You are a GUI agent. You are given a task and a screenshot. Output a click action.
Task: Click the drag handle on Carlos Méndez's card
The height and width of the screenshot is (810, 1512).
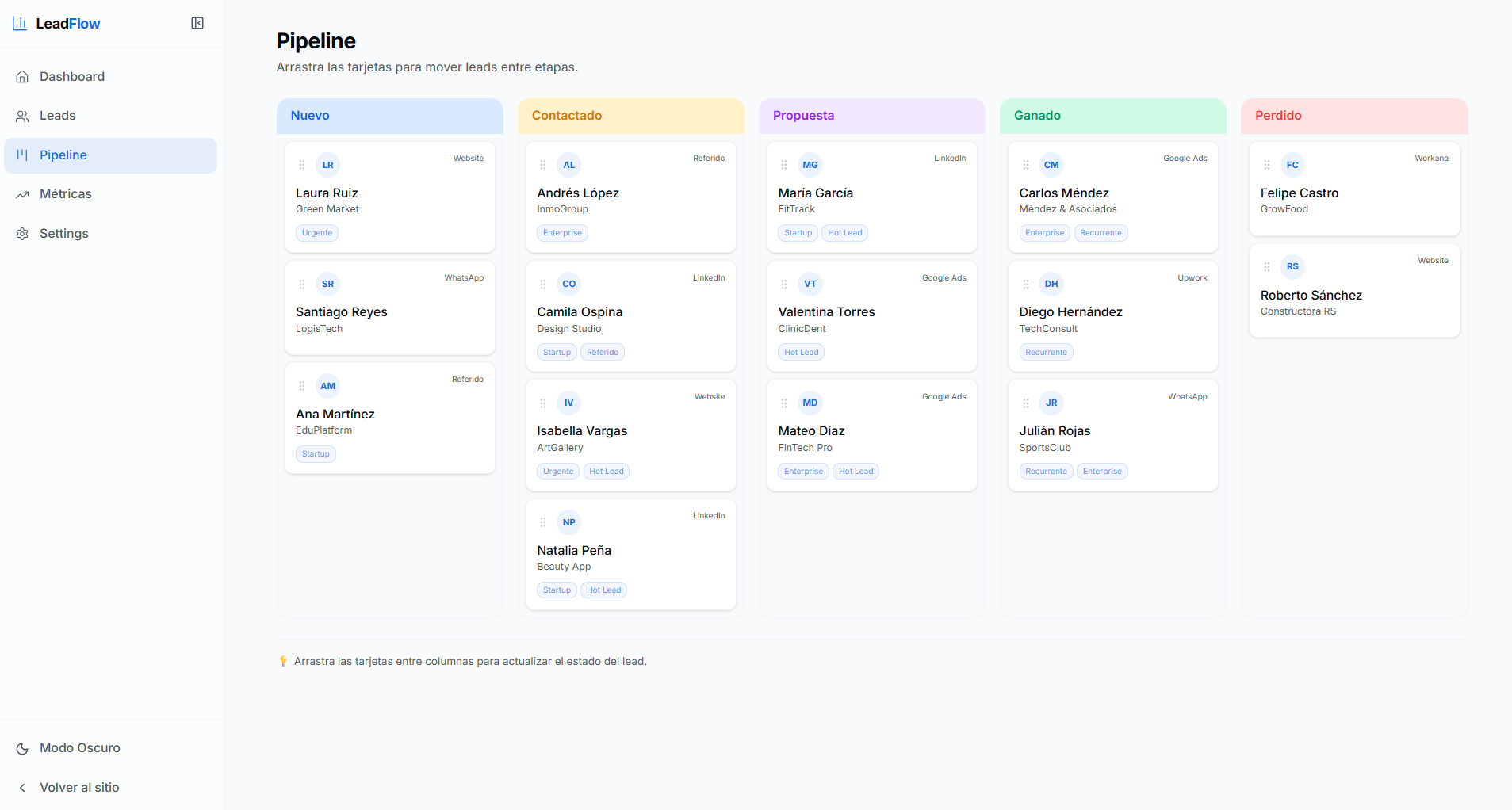(1025, 165)
